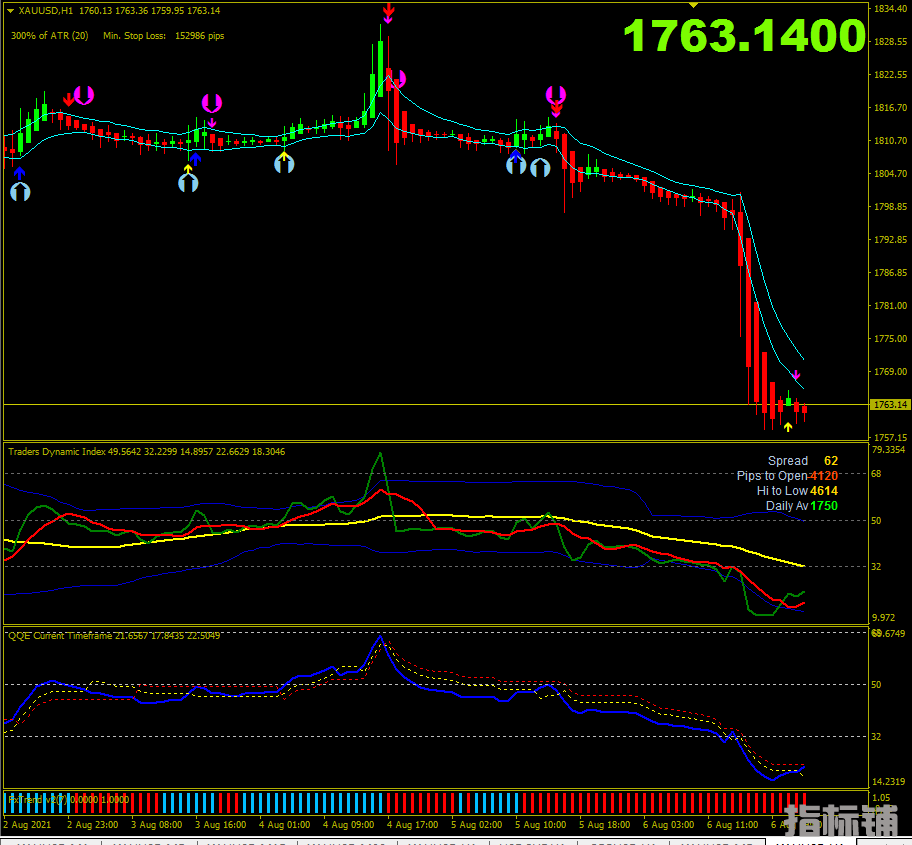The image size is (912, 845).
Task: Click the rightmost light-blue circled up arrow
Action: point(540,167)
